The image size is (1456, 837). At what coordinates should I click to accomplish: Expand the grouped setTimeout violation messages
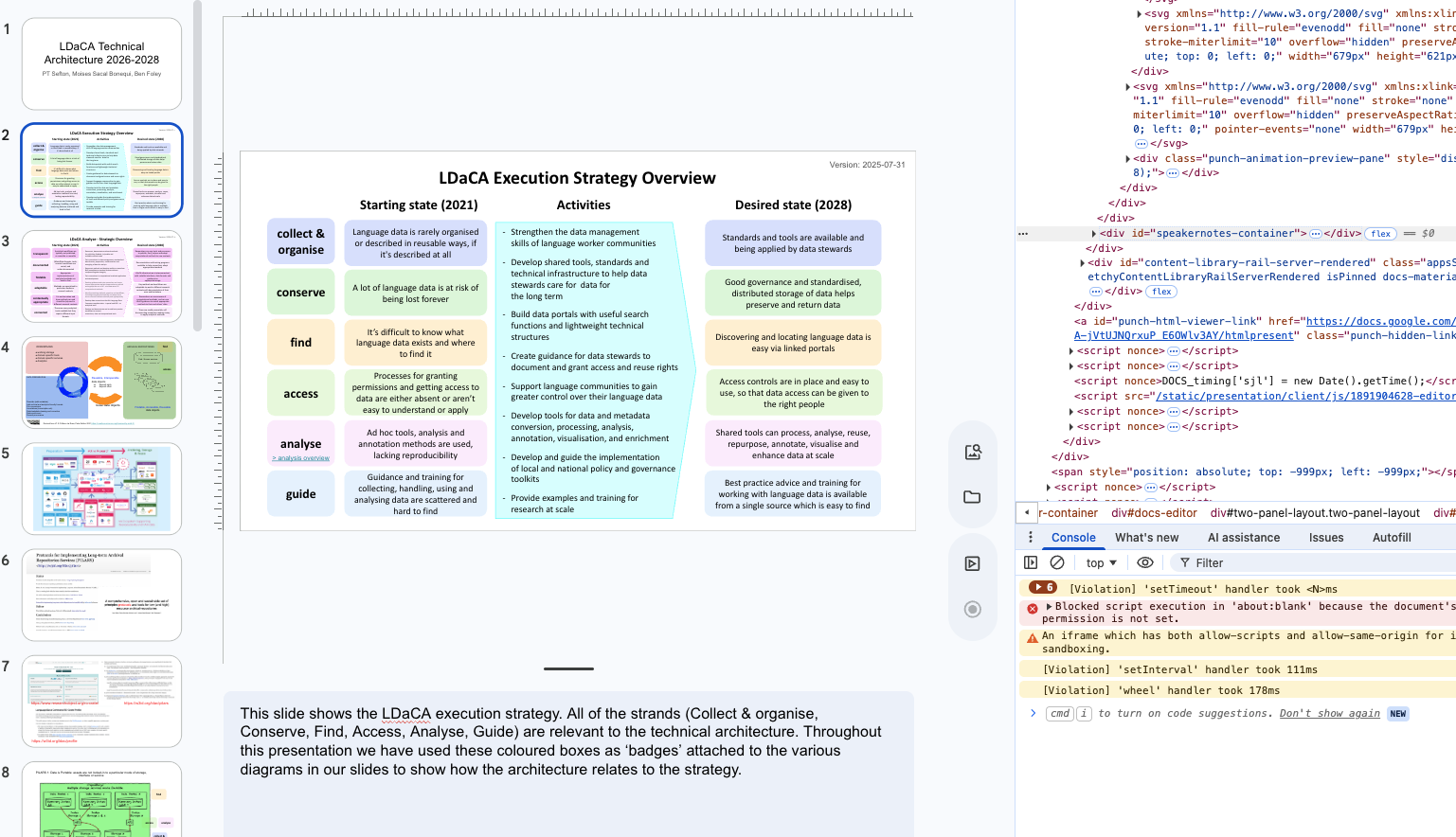[x=1042, y=588]
